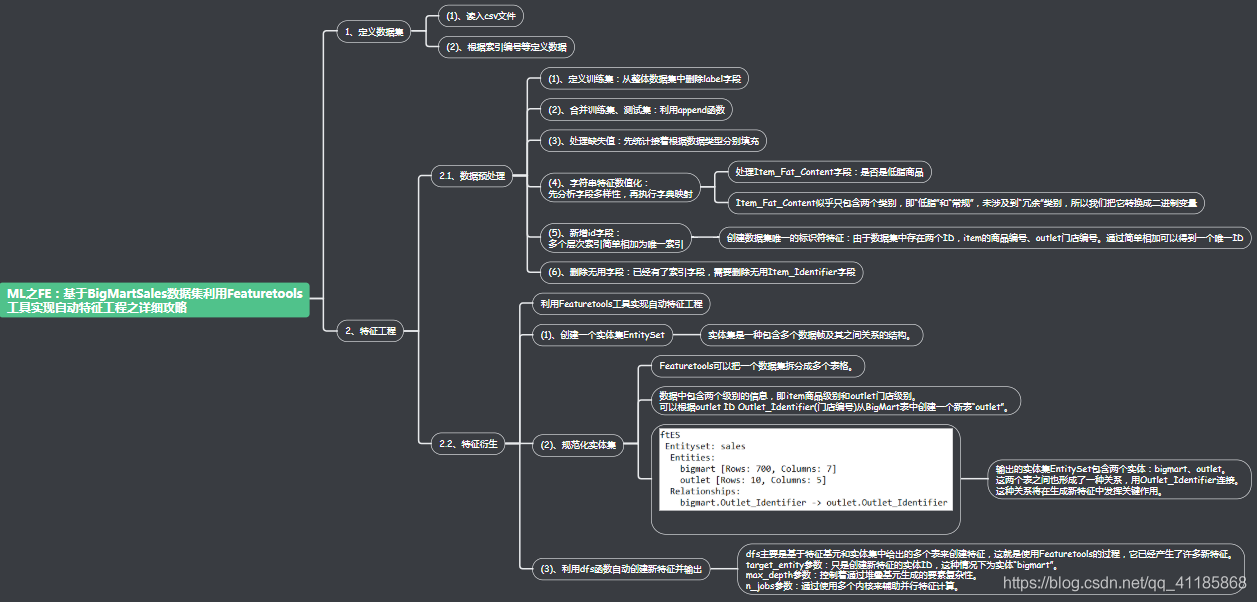Screen dimensions: 1257x602
Task: Click the node (2)、根据索引编号等定义数据
Action: 506,47
